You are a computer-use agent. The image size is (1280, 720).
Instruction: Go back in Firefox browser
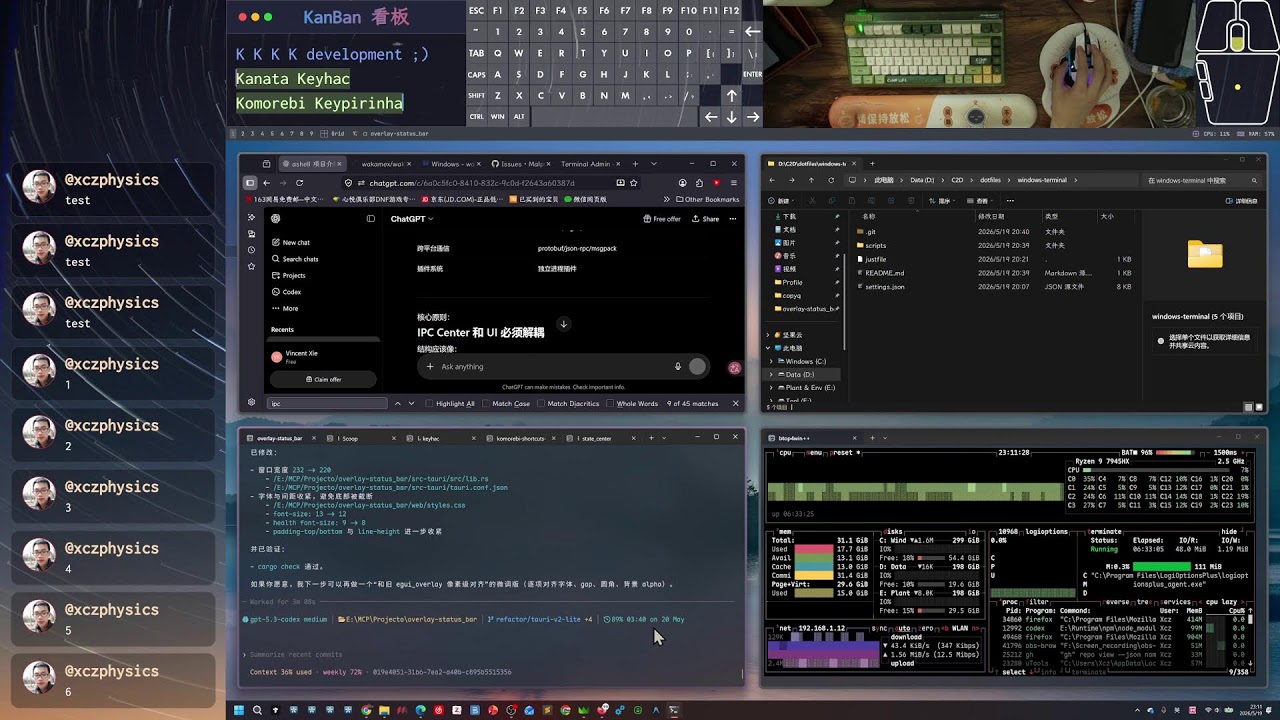(267, 183)
